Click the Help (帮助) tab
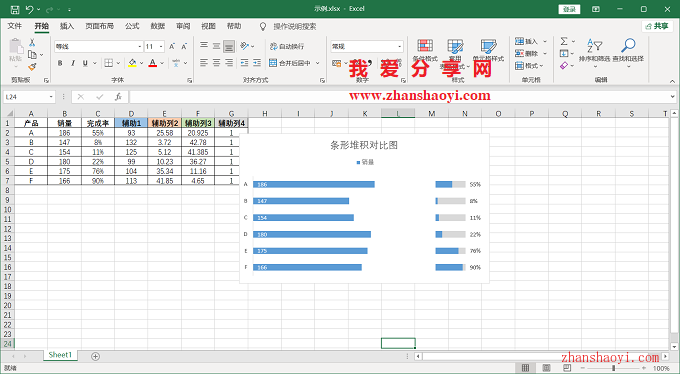 [234, 26]
